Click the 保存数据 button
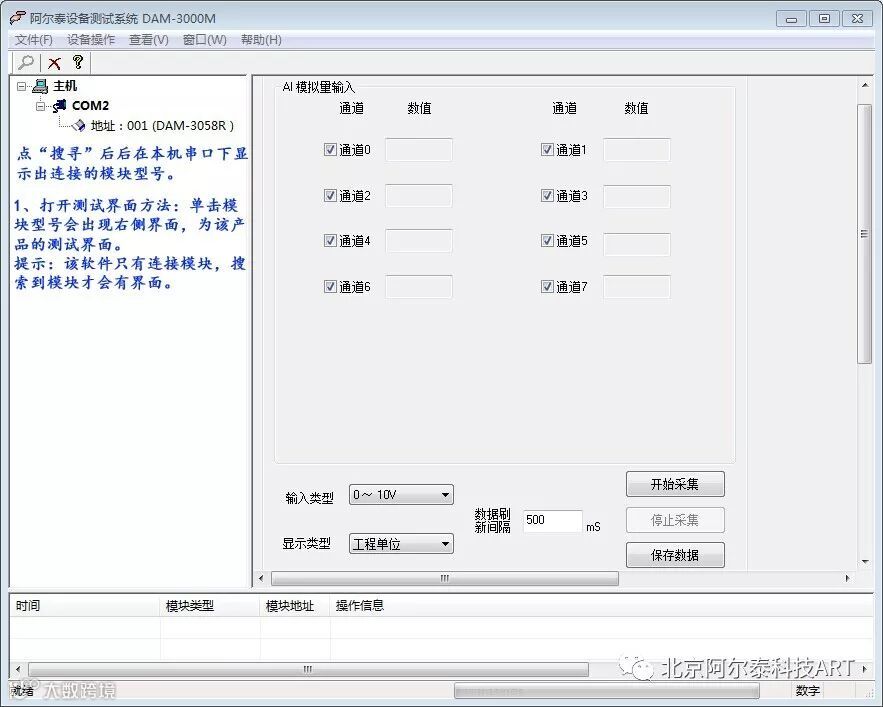The width and height of the screenshot is (883, 707). [675, 555]
